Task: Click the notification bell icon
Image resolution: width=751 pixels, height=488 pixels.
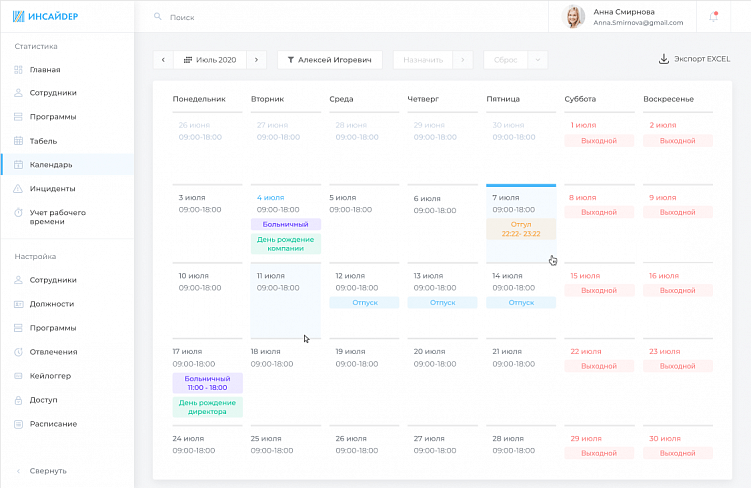Action: click(713, 17)
